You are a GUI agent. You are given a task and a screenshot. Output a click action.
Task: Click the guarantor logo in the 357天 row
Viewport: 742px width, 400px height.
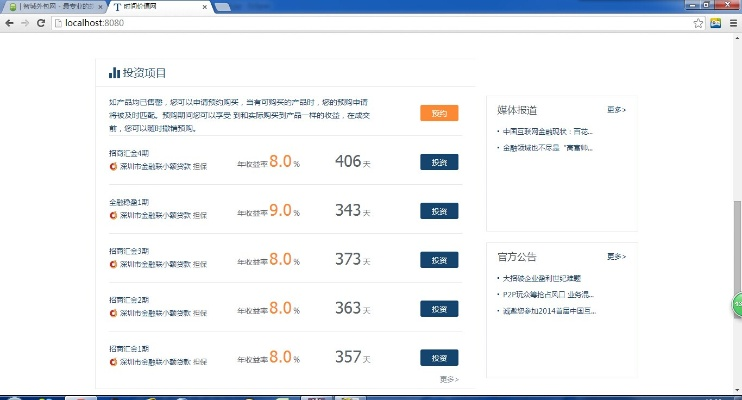(113, 362)
